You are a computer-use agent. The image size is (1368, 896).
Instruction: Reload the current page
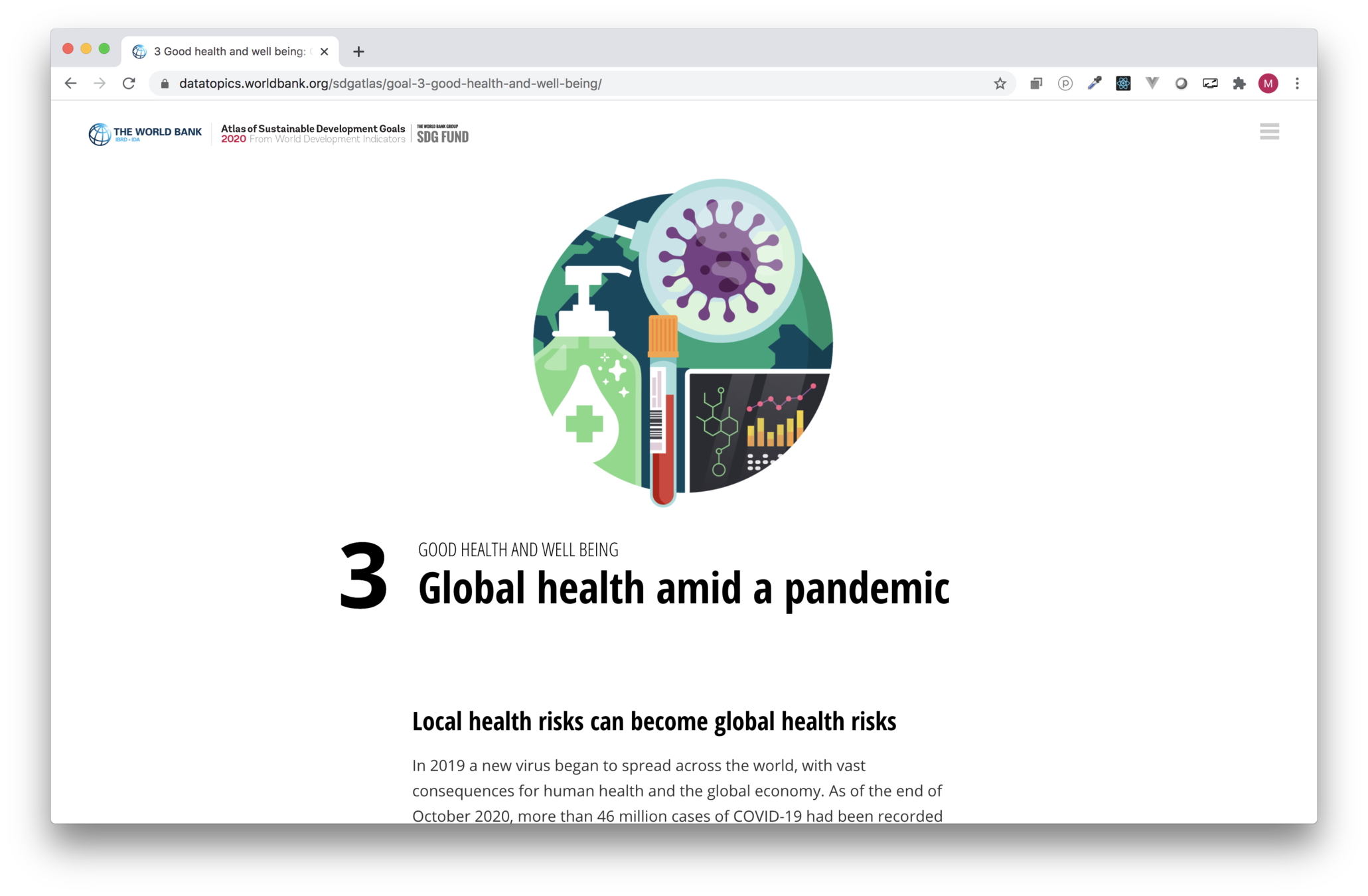point(129,84)
